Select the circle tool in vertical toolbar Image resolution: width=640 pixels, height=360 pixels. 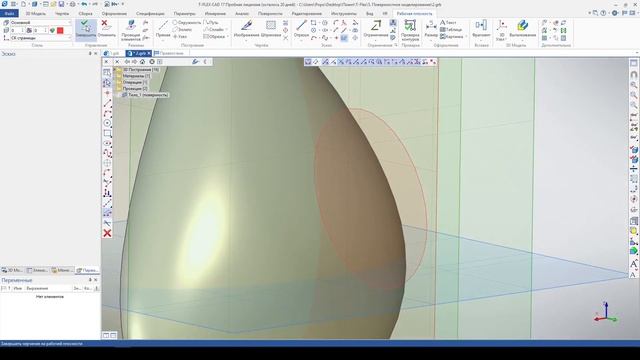point(107,123)
